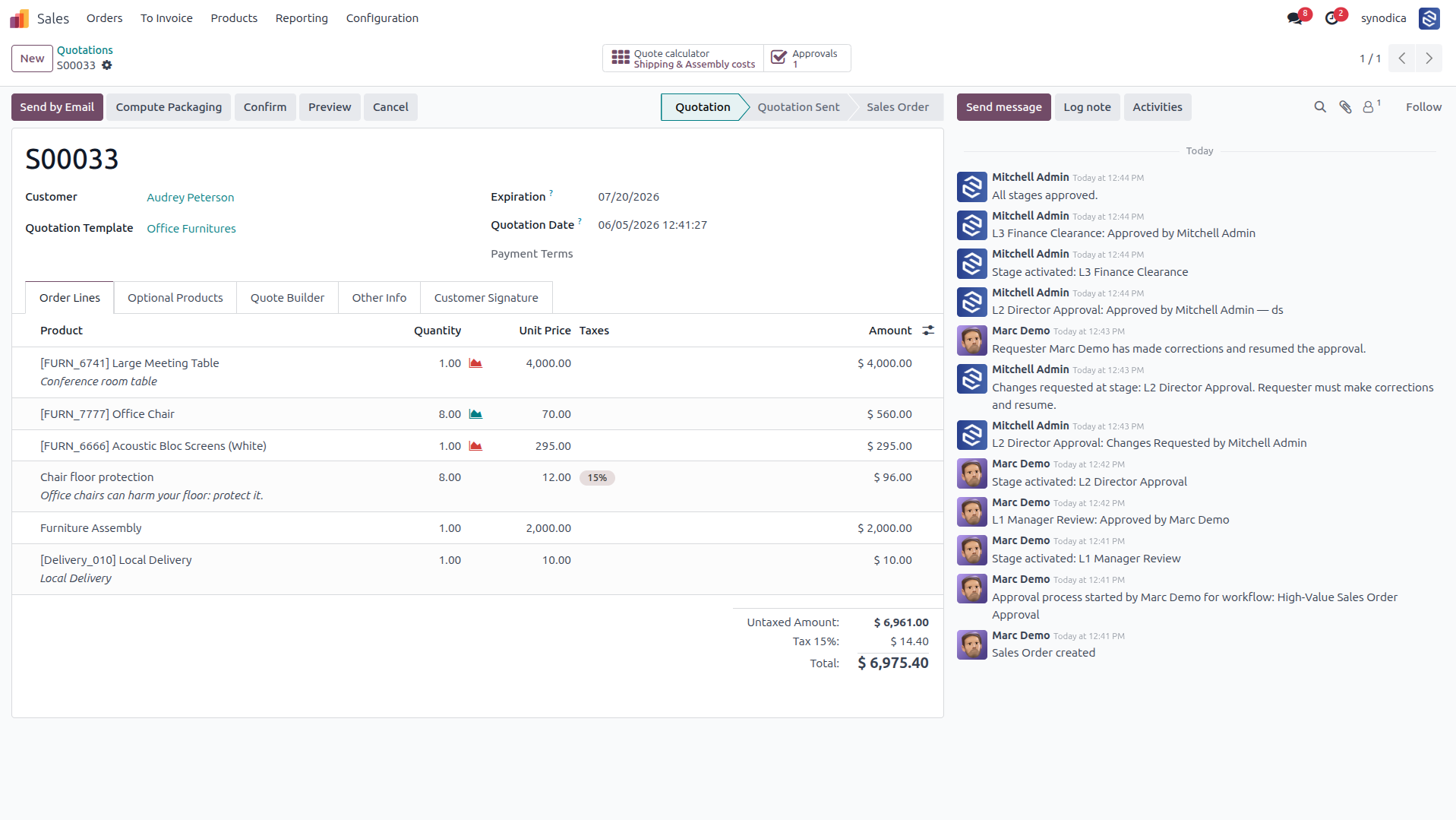Click the 15% tax tag on Chair floor protection
1456x820 pixels.
(597, 478)
